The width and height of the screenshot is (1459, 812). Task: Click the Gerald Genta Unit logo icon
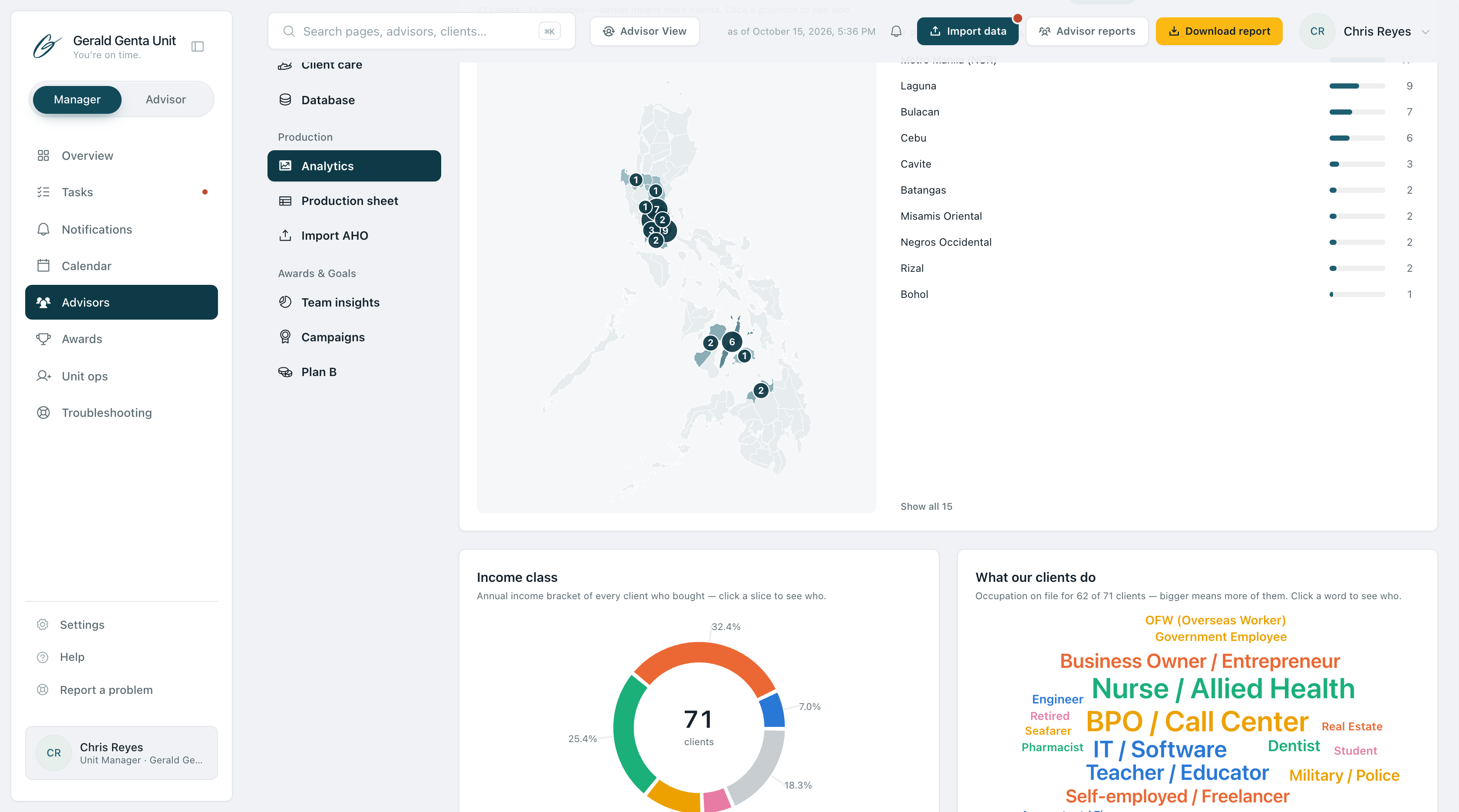(47, 46)
